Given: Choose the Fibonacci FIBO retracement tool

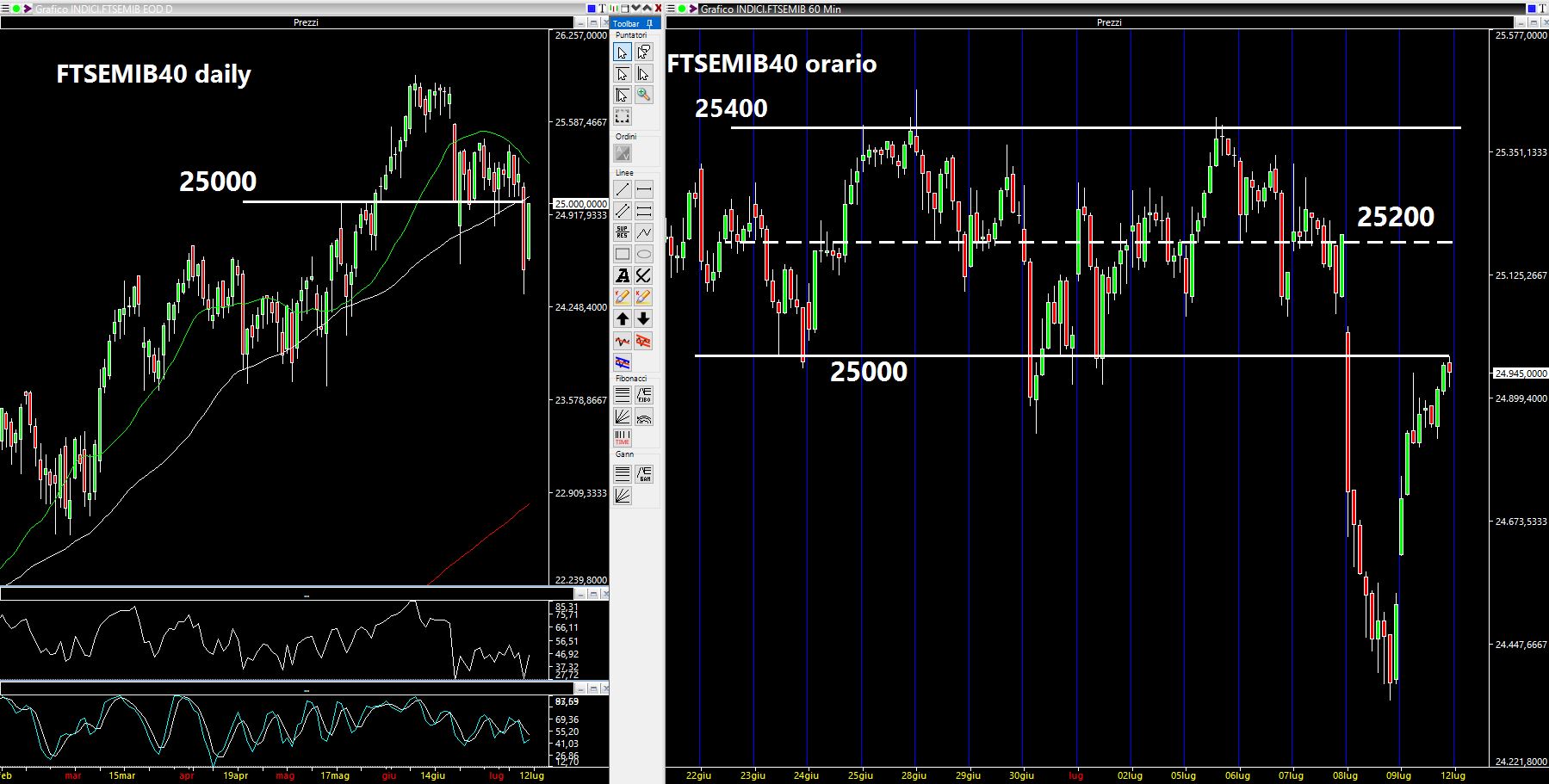Looking at the screenshot, I should 643,395.
